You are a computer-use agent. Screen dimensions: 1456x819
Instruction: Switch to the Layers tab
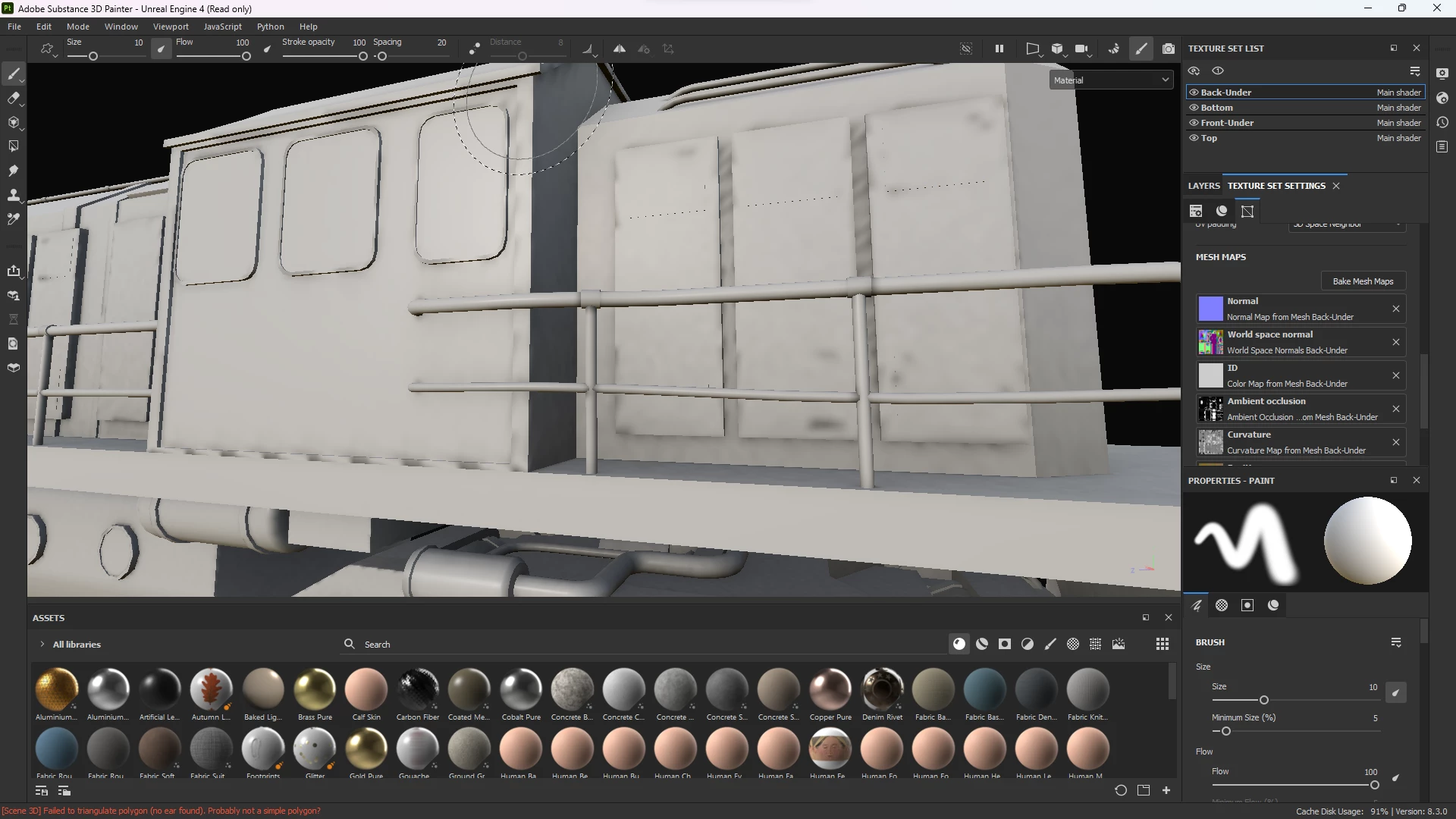(1203, 186)
